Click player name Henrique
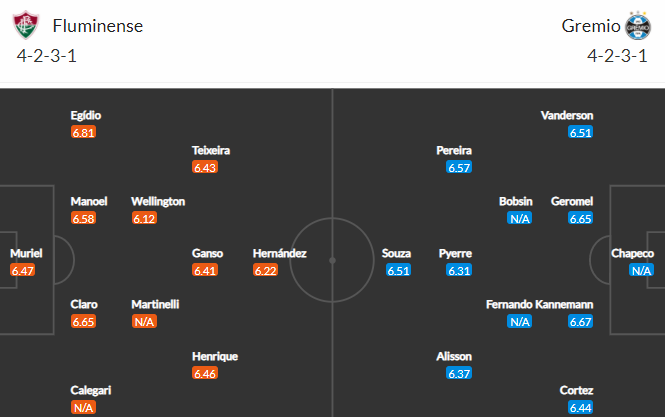This screenshot has height=417, width=665. point(215,356)
